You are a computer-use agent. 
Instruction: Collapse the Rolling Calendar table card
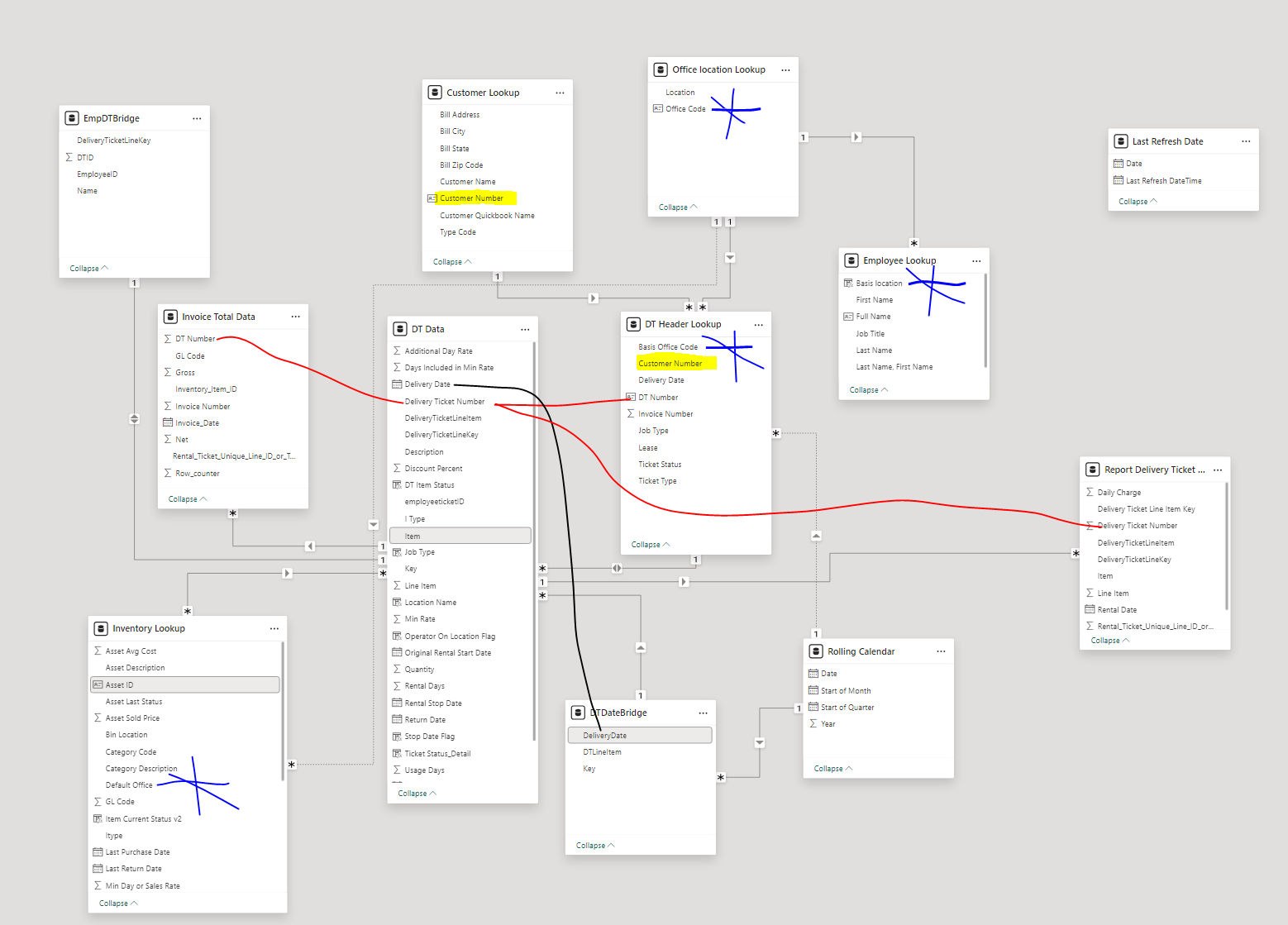coord(833,769)
